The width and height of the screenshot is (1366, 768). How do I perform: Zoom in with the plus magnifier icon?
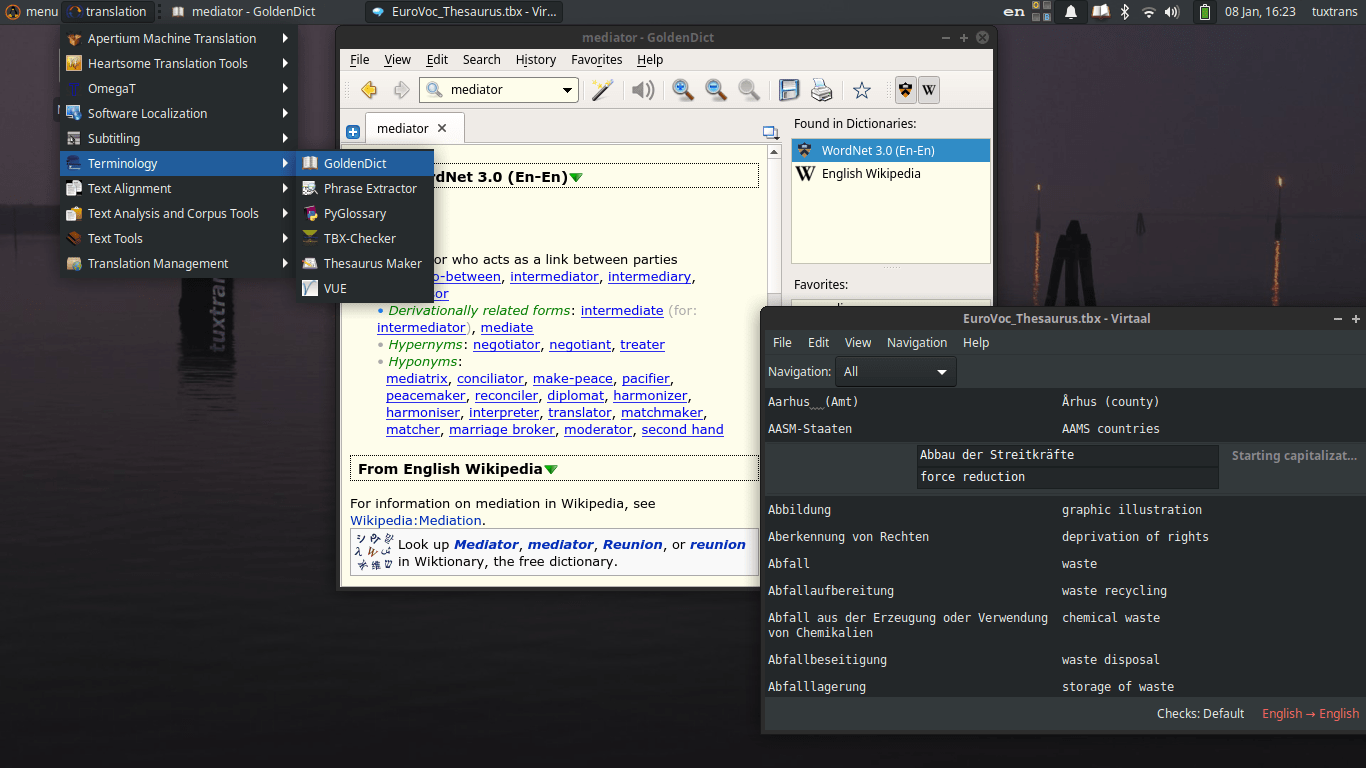tap(683, 90)
